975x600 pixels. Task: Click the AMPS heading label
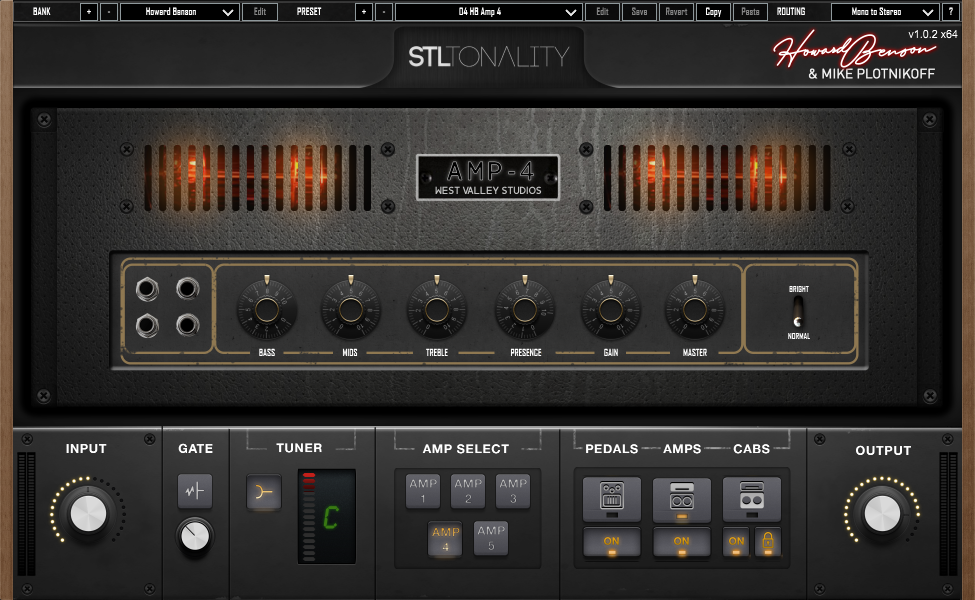[682, 449]
